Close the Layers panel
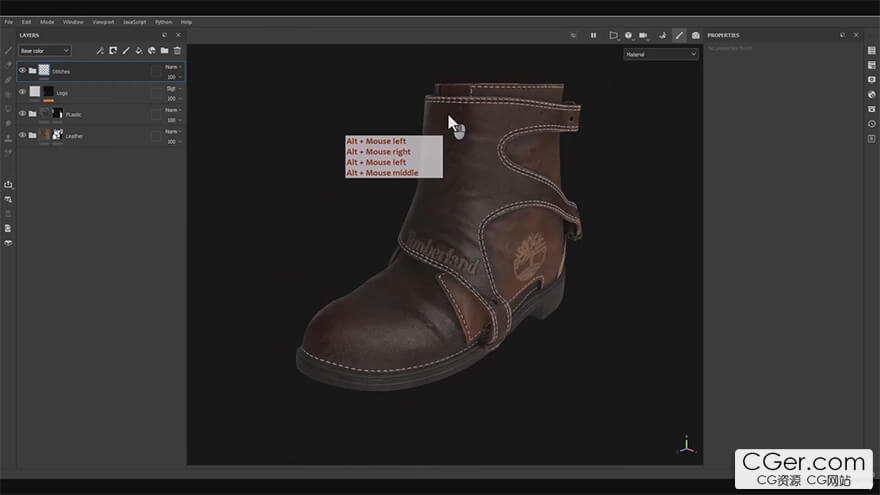This screenshot has width=880, height=495. click(x=178, y=35)
